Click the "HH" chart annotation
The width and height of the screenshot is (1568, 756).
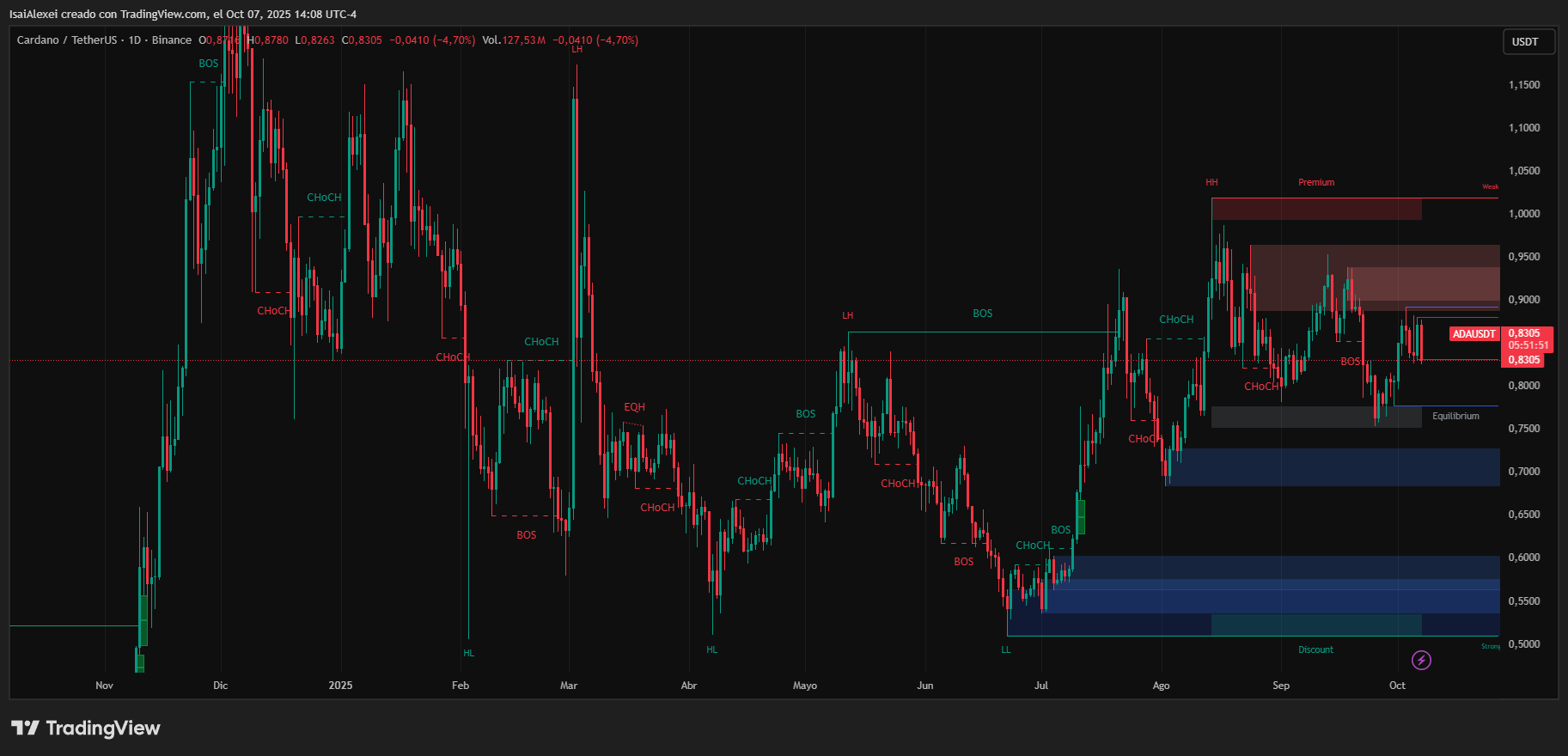[x=1211, y=182]
